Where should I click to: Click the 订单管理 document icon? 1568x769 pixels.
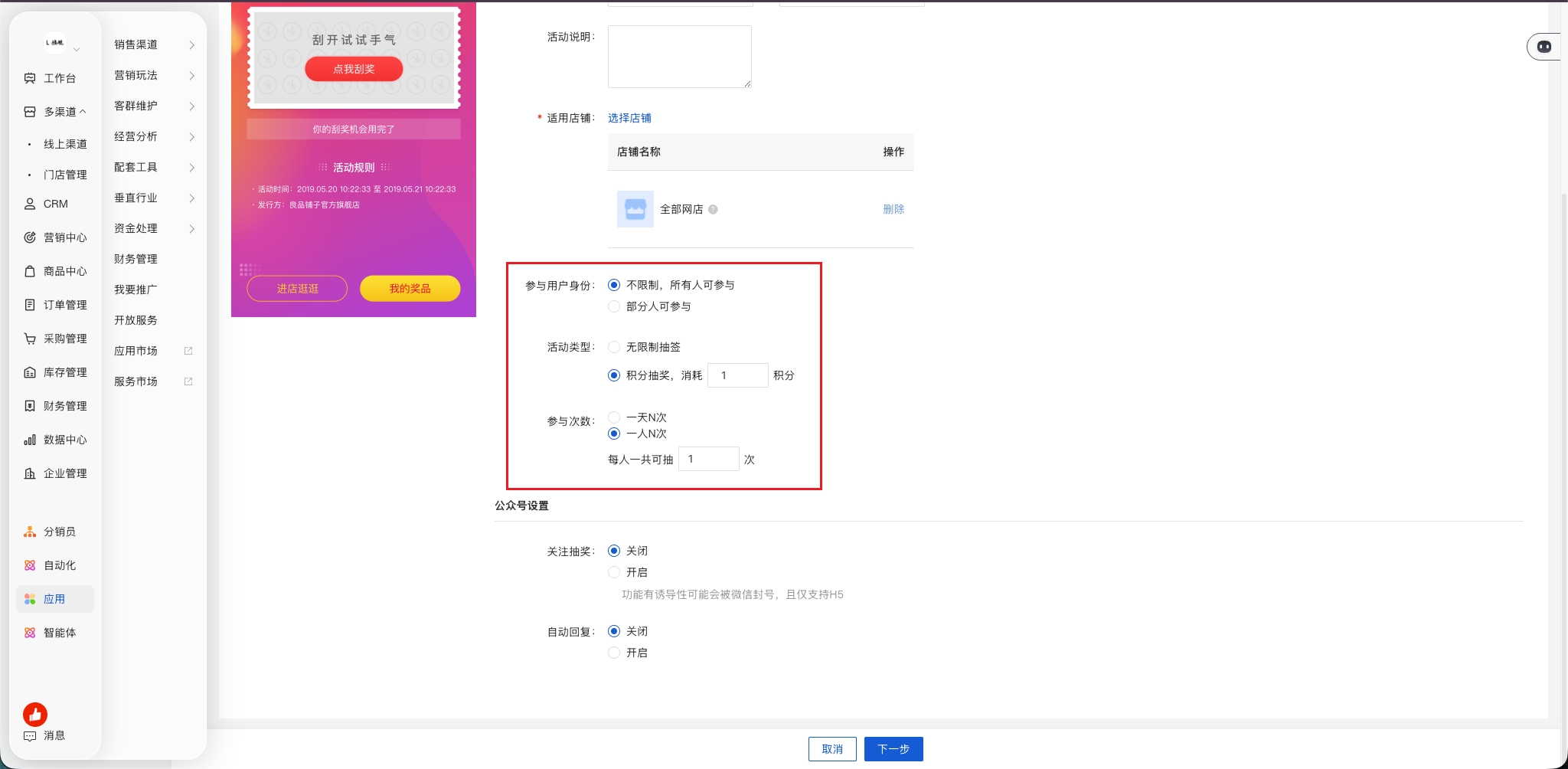pyautogui.click(x=30, y=305)
